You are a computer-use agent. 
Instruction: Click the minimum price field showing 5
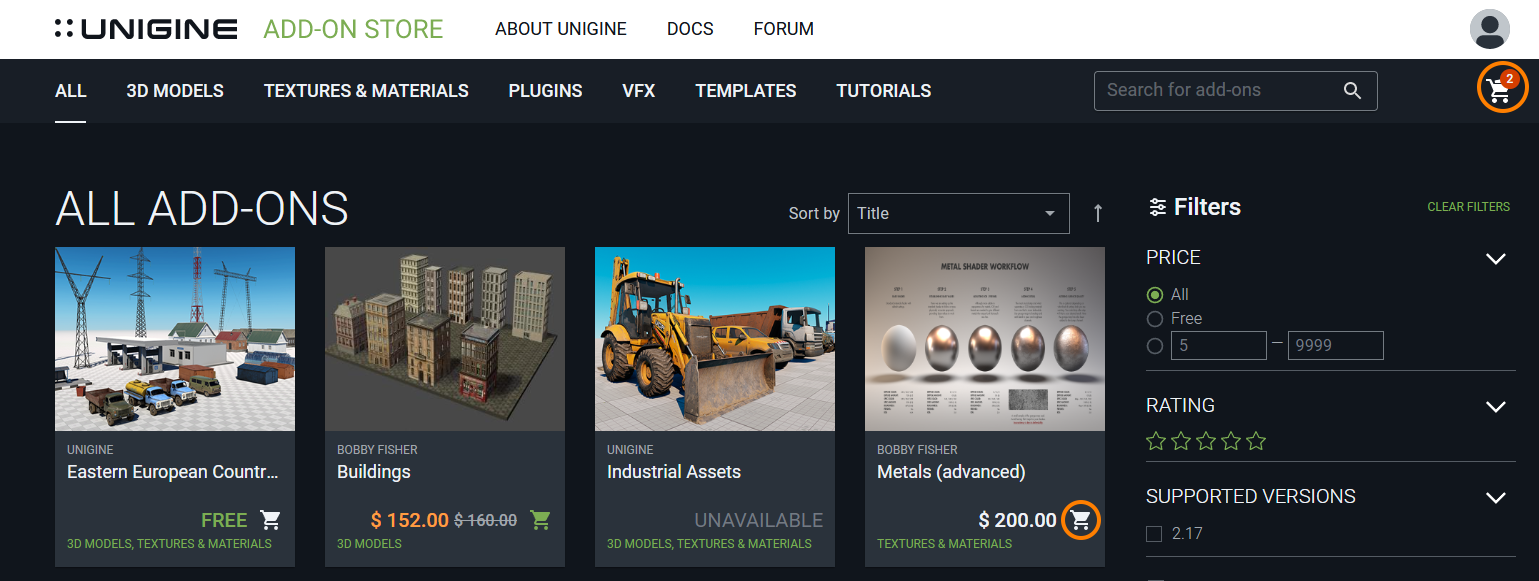[1219, 346]
